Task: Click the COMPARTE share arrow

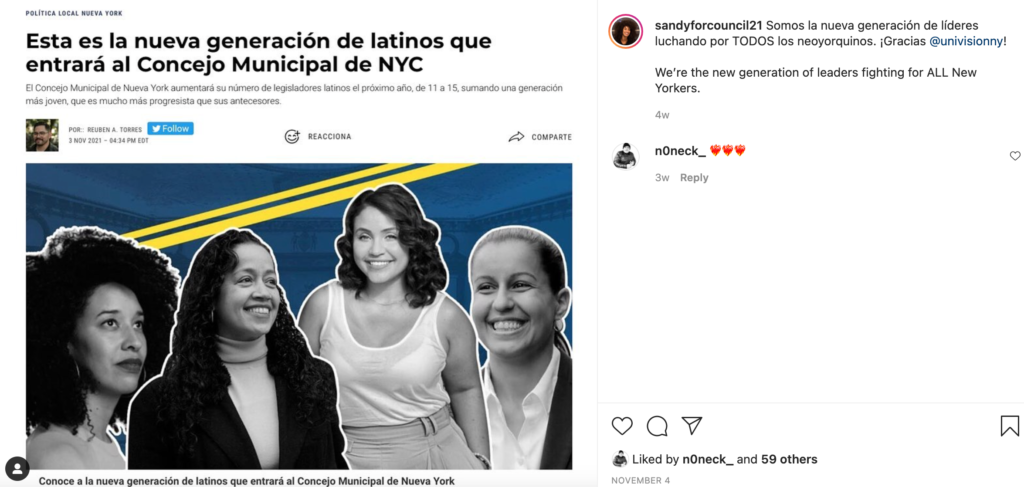Action: pyautogui.click(x=517, y=137)
